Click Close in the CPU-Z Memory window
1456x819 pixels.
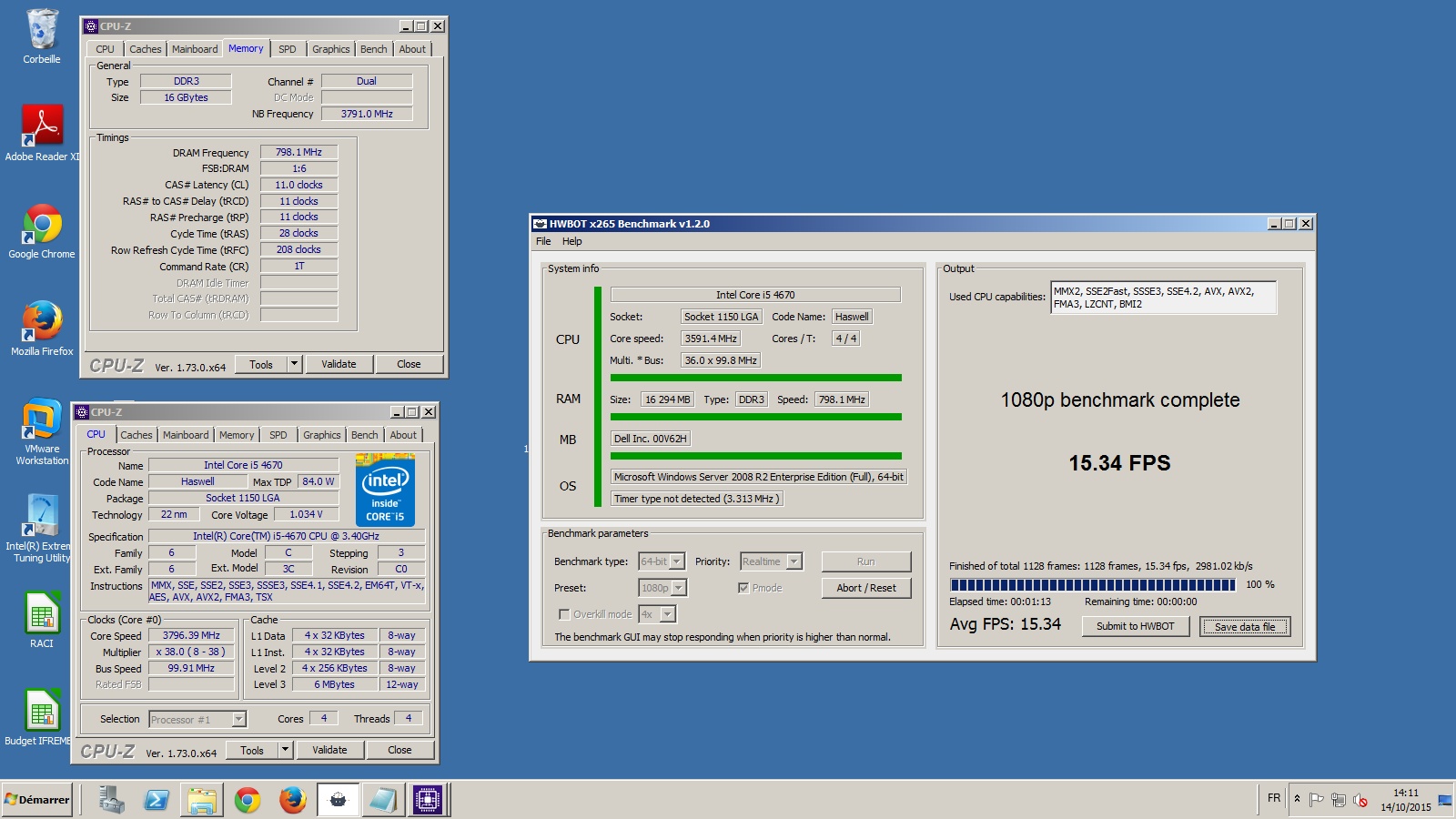(x=409, y=365)
